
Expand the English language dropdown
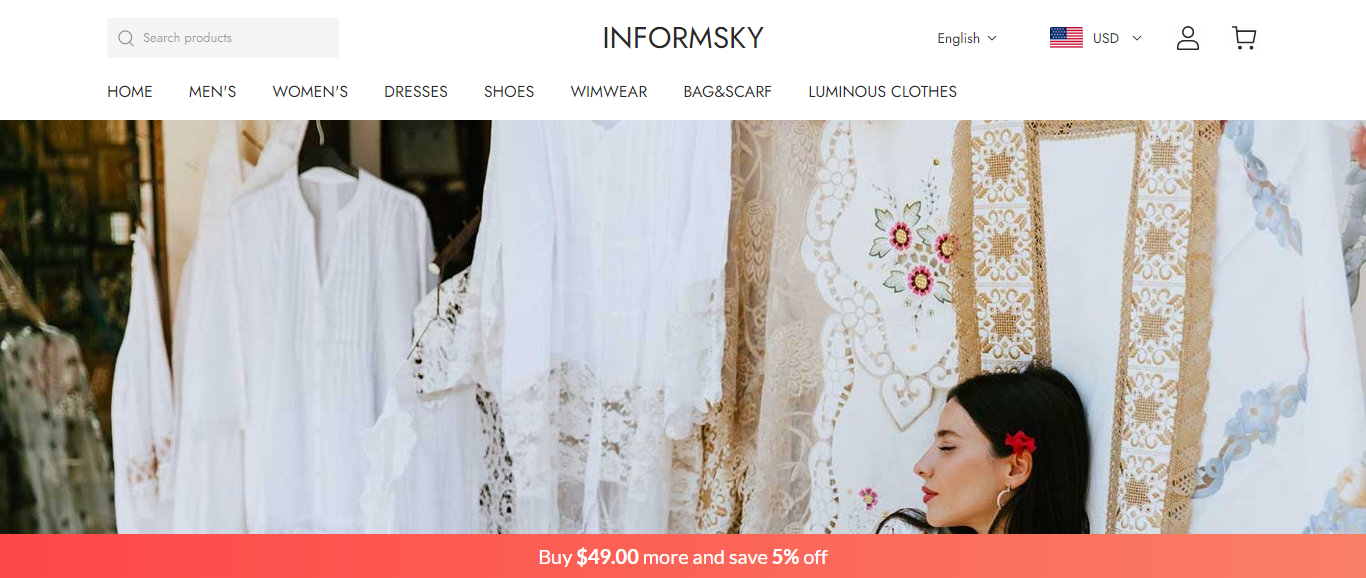tap(966, 38)
